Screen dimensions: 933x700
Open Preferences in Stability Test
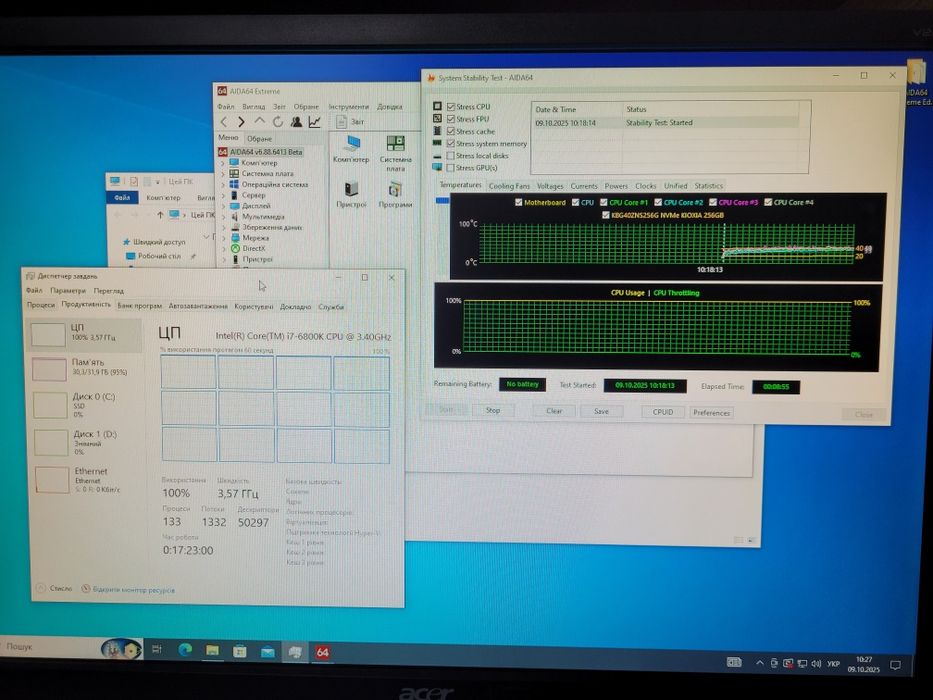point(711,412)
